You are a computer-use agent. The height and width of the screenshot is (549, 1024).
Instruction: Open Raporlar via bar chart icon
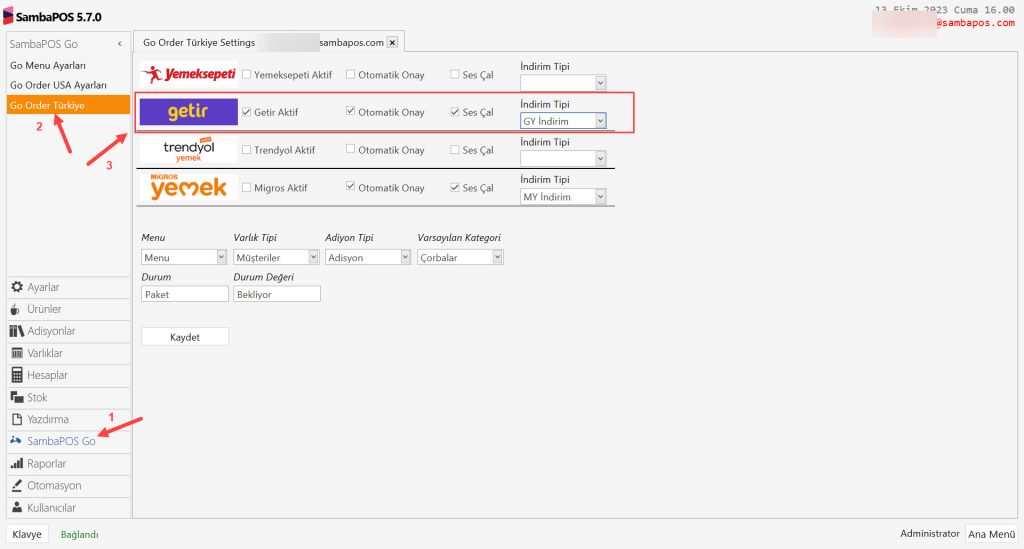[x=17, y=463]
